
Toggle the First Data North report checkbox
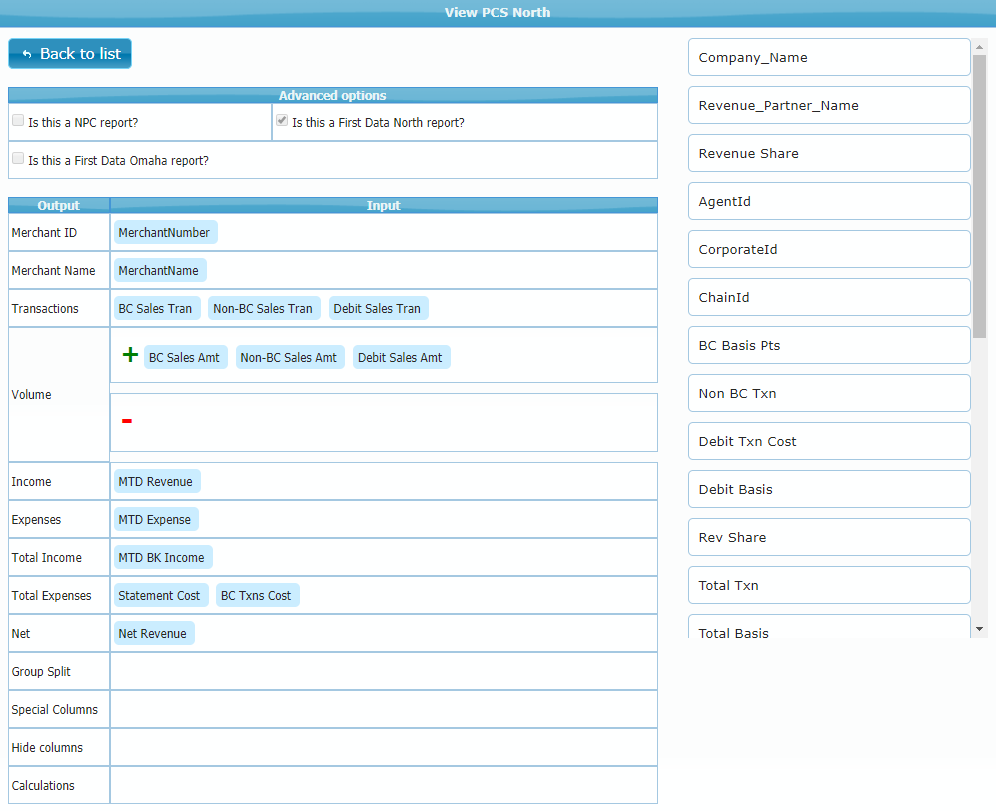(x=282, y=121)
